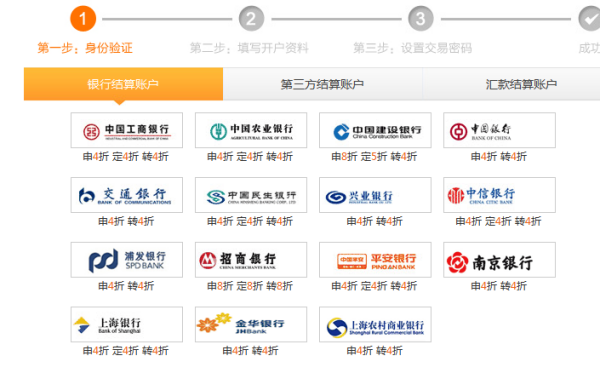Click the checkmark success step circle

(x=589, y=19)
